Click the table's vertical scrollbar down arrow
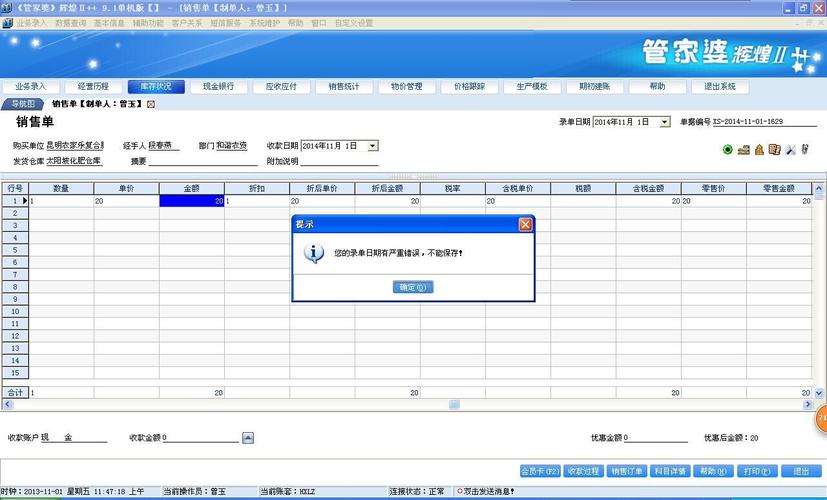 coord(819,393)
